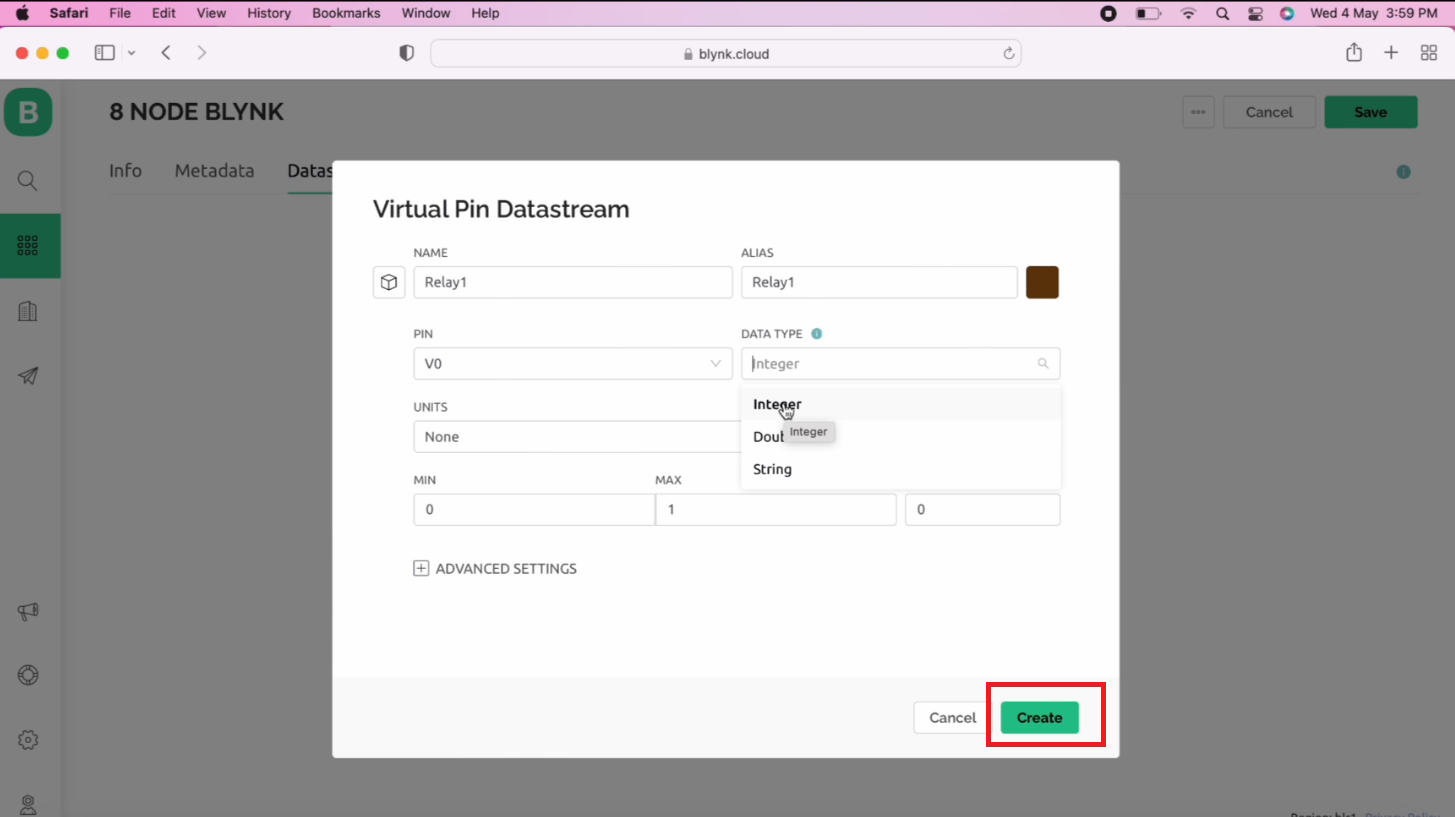
Task: Click the privacy shield icon in Safari
Action: [x=406, y=53]
